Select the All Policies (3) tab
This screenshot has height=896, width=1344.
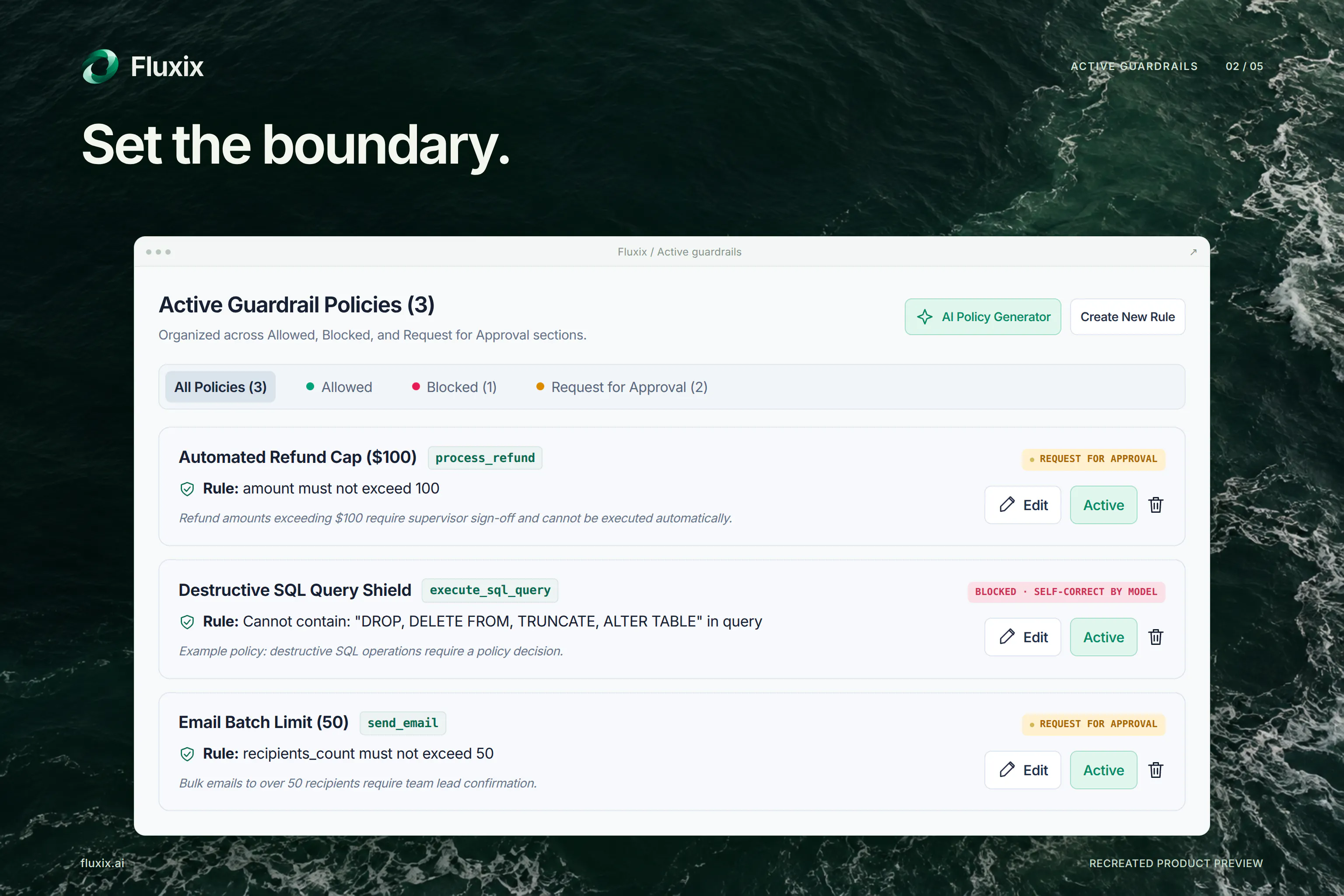coord(220,388)
